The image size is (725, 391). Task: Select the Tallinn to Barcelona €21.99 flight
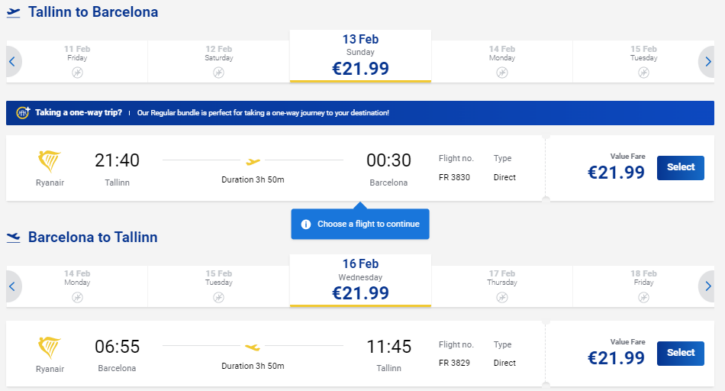(x=680, y=167)
